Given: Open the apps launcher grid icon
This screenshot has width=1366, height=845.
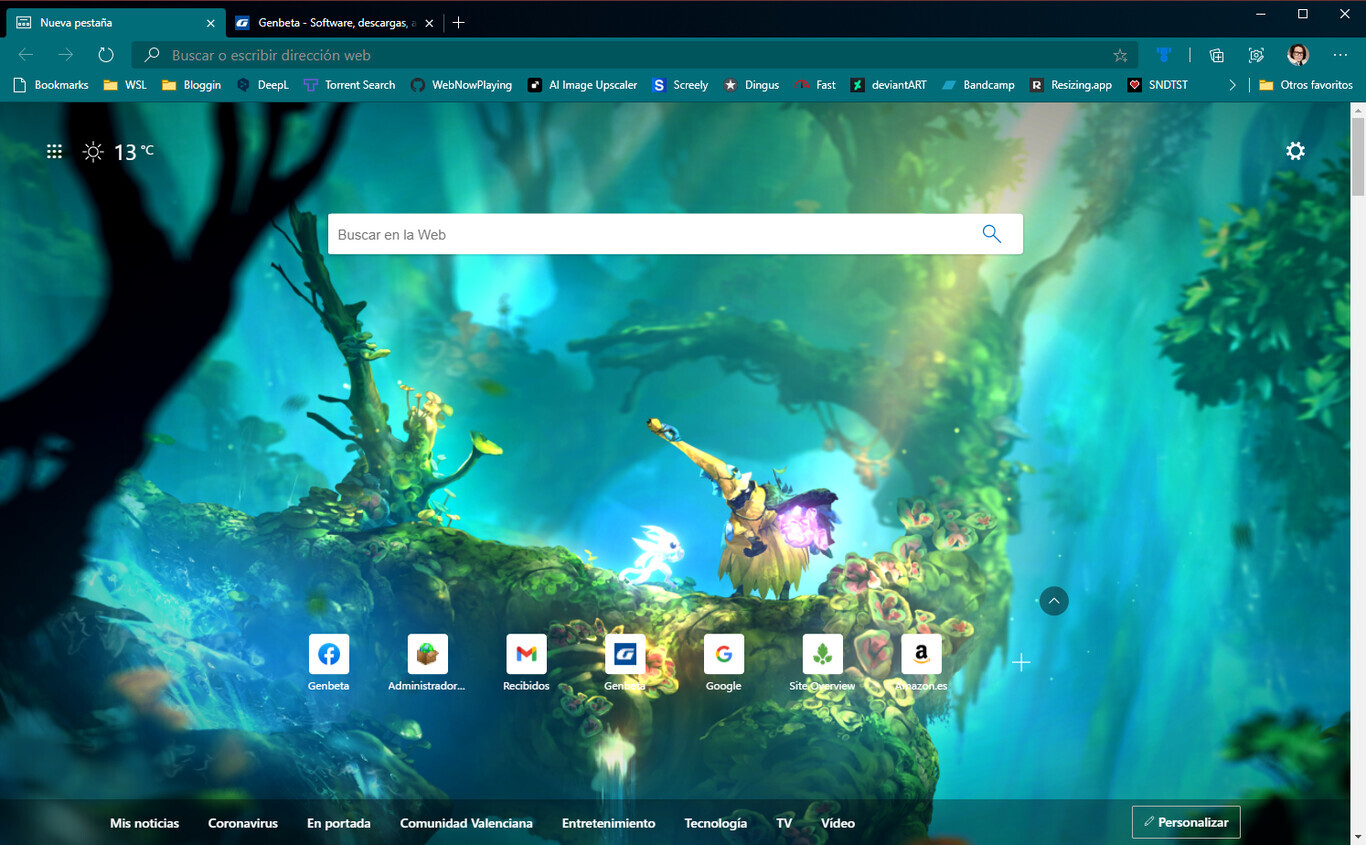Looking at the screenshot, I should coord(54,151).
